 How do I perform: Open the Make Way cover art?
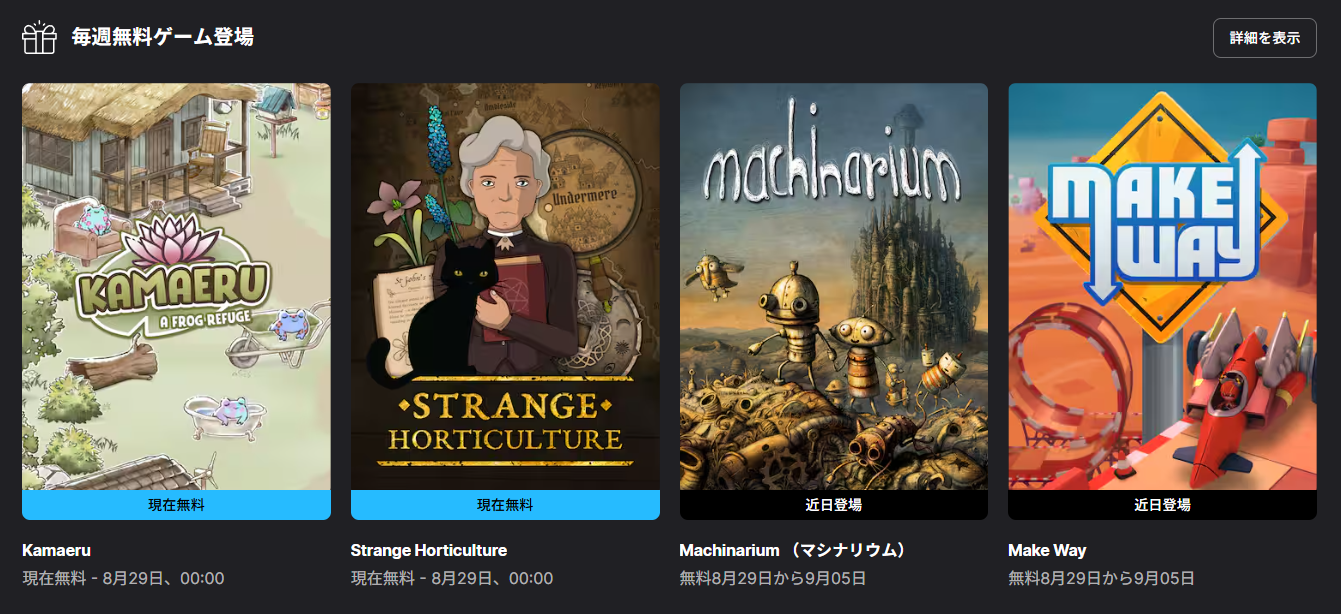[x=1162, y=286]
